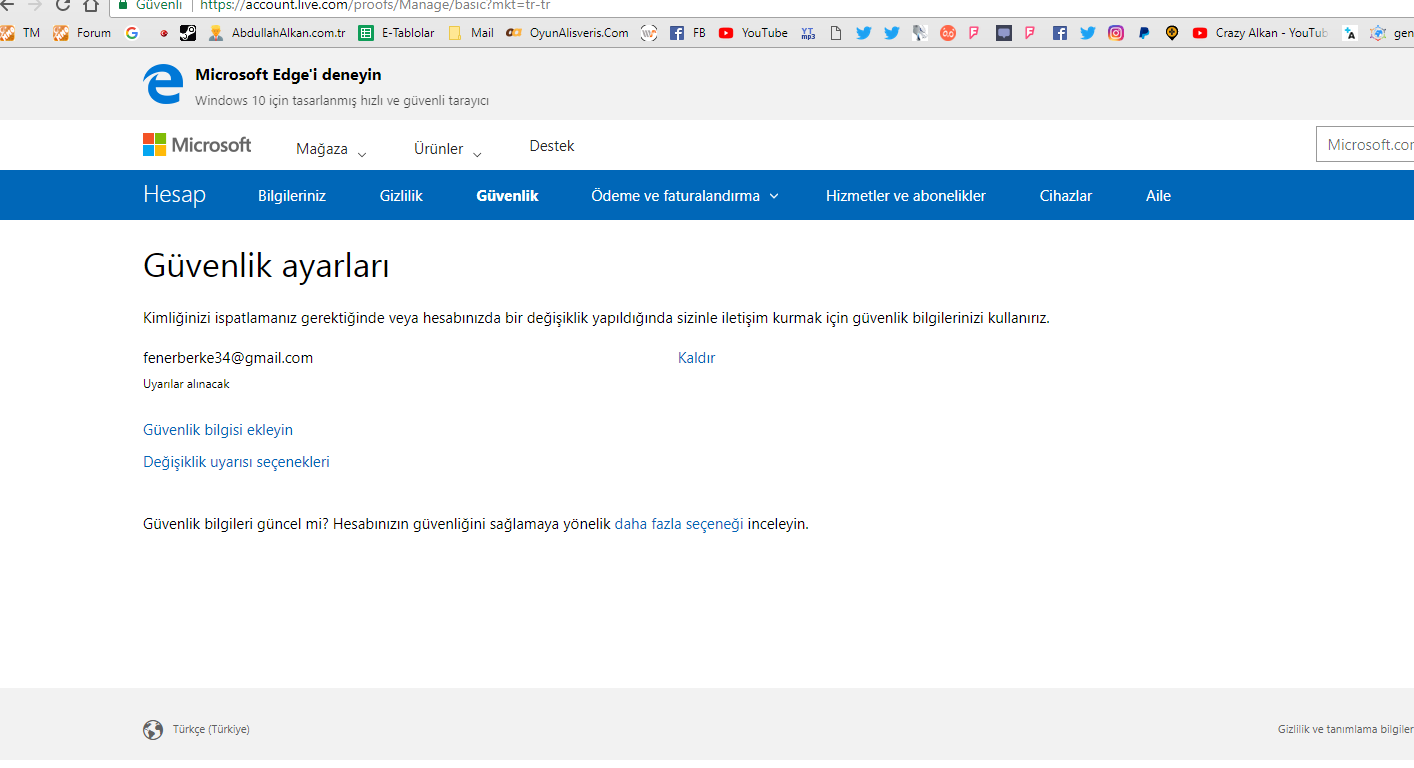
Task: Click the browser back arrow
Action: (6, 5)
